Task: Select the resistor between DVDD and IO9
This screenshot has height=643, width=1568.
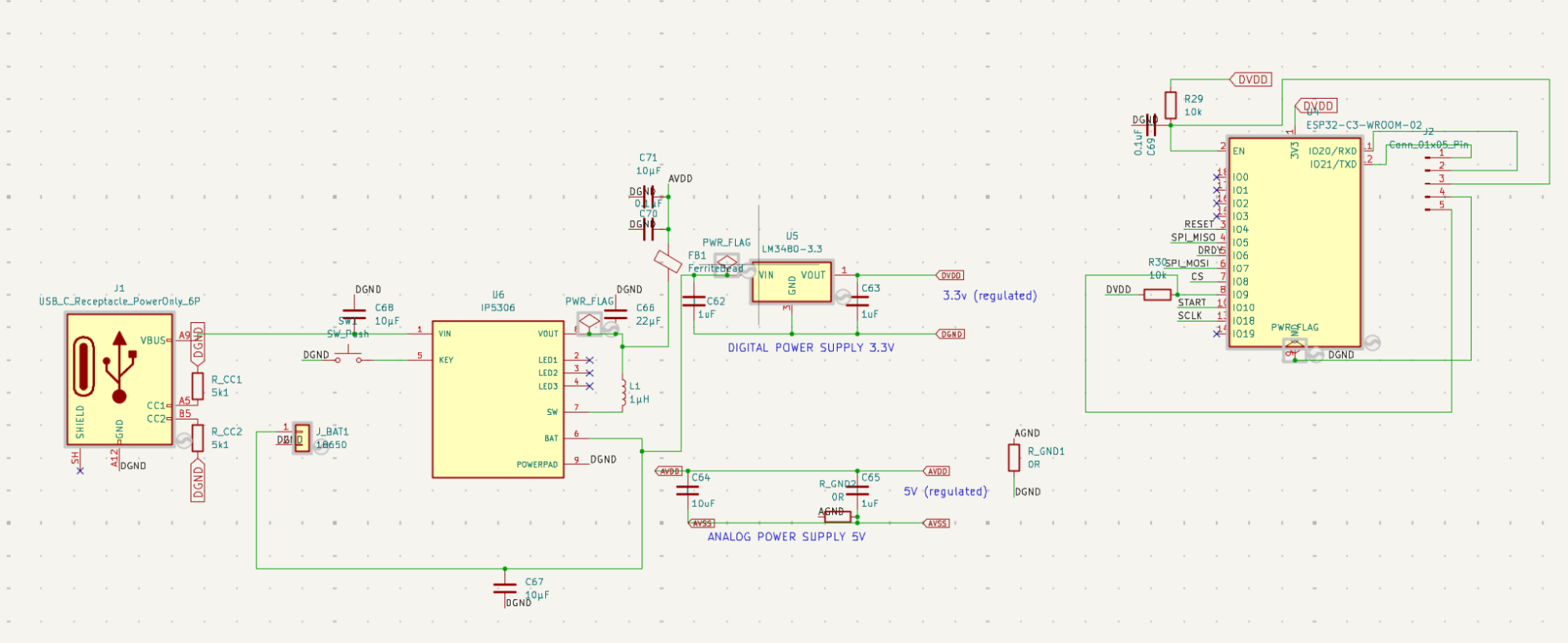Action: click(1158, 295)
